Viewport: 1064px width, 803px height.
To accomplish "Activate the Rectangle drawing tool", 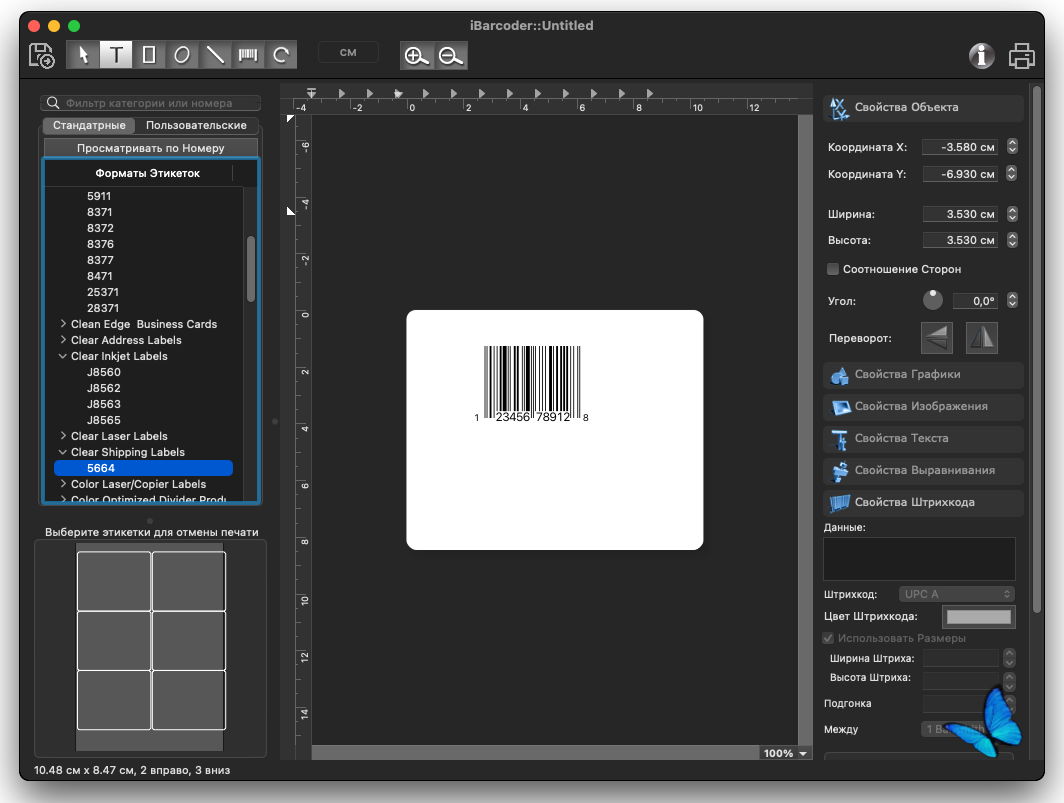I will (149, 55).
